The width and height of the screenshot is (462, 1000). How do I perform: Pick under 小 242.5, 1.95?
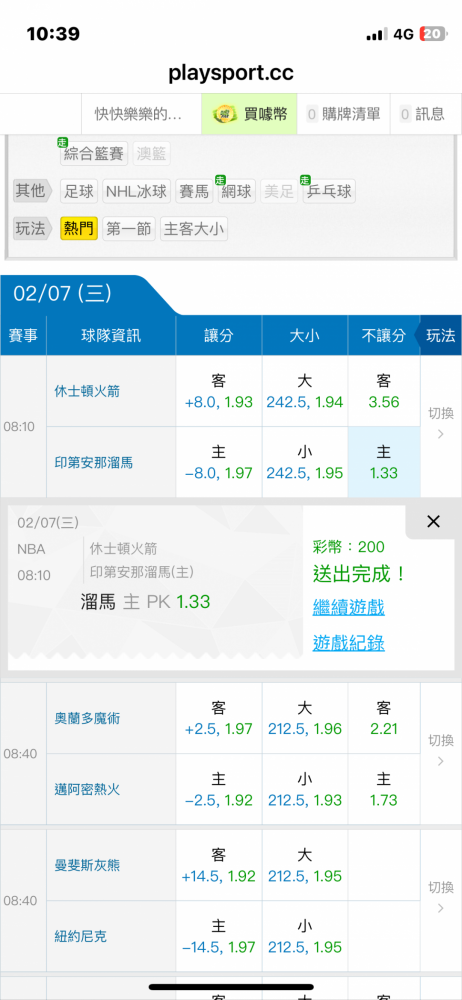tap(305, 462)
